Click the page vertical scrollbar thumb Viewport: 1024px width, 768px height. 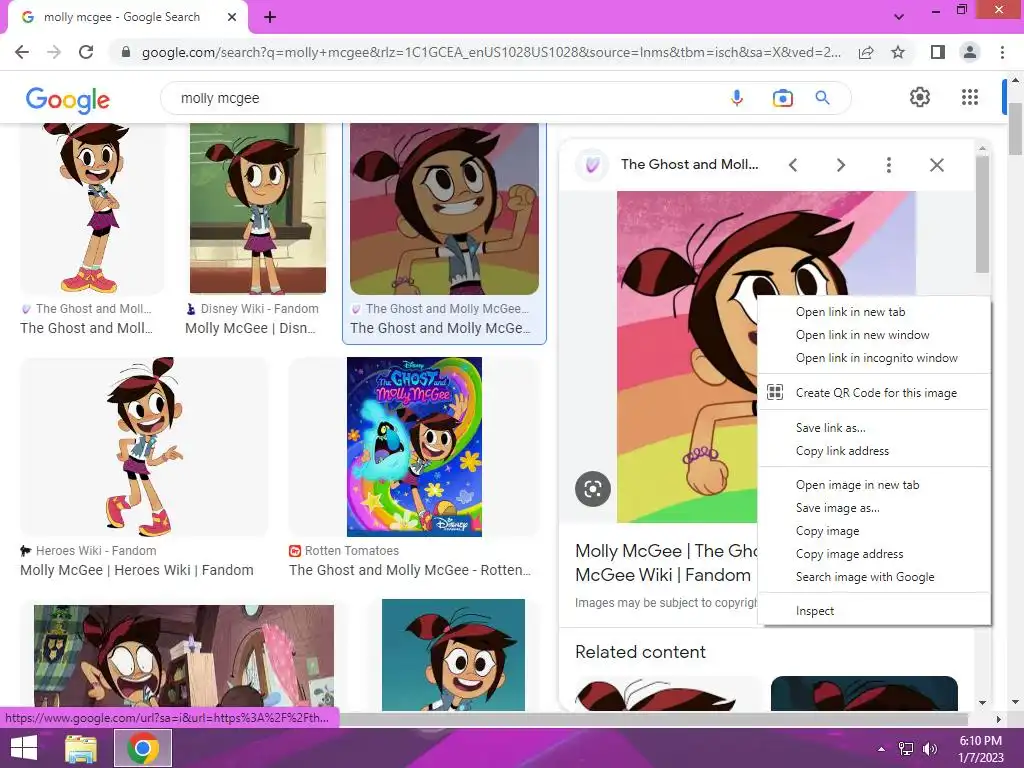[x=1015, y=129]
